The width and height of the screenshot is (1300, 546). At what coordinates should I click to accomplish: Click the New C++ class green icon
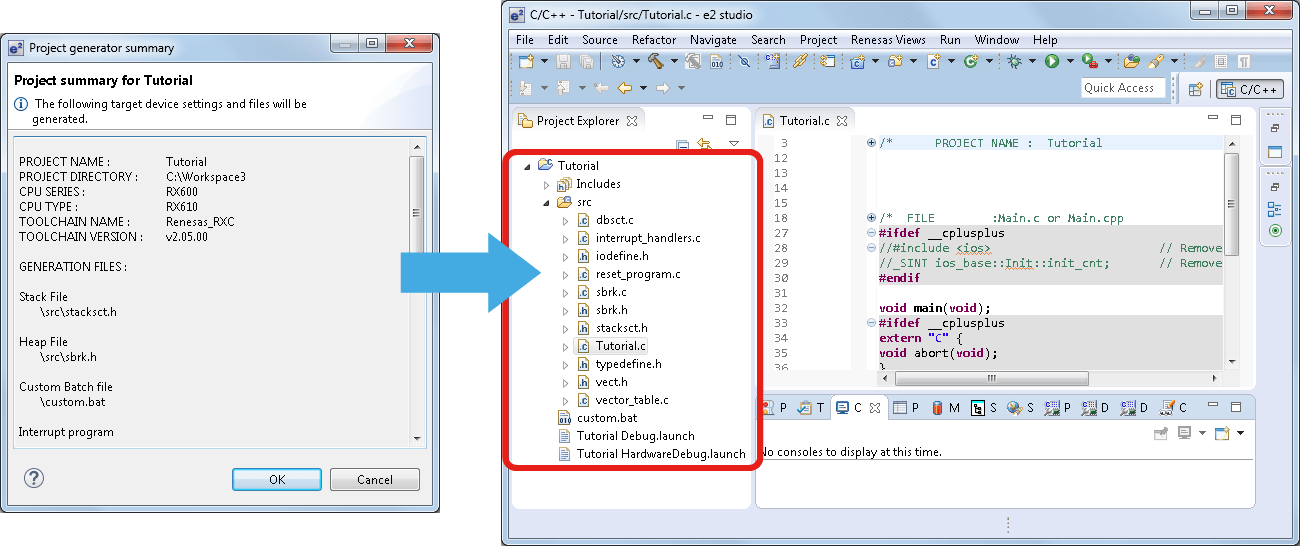[971, 61]
